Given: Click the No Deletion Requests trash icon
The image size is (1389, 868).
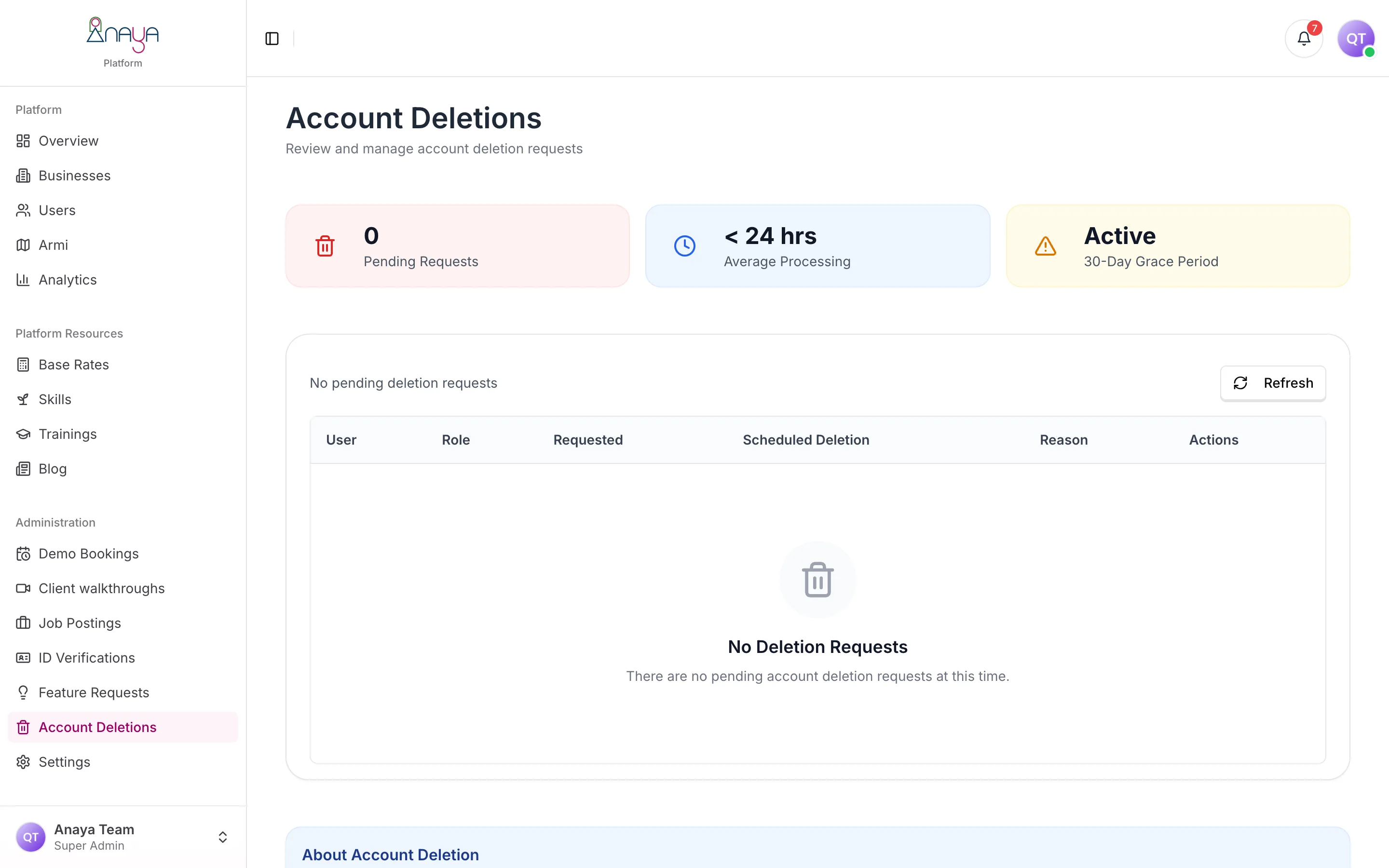Looking at the screenshot, I should click(x=817, y=580).
